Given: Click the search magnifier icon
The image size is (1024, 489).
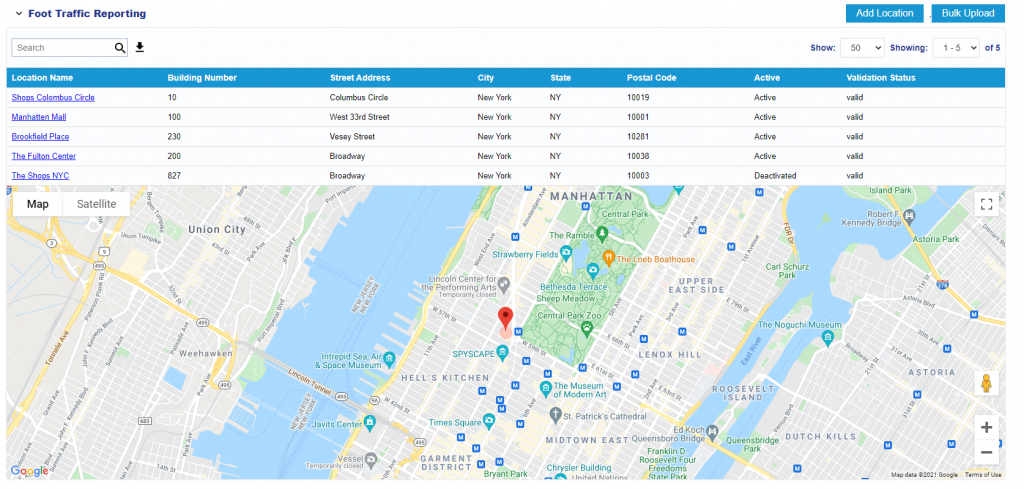Looking at the screenshot, I should (120, 48).
